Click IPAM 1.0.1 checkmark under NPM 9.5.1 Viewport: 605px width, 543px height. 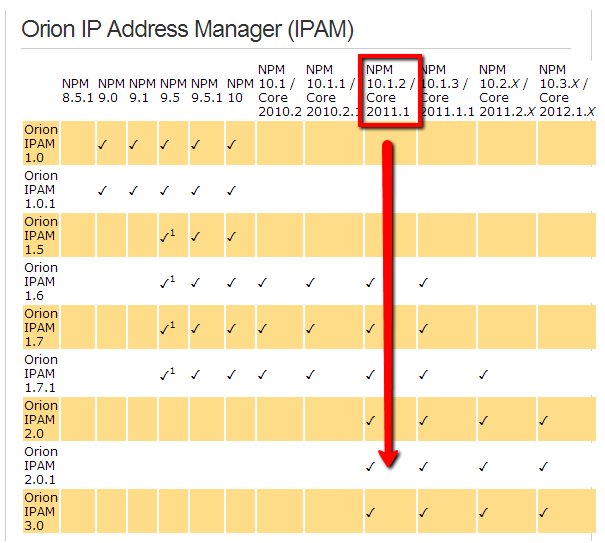click(196, 191)
